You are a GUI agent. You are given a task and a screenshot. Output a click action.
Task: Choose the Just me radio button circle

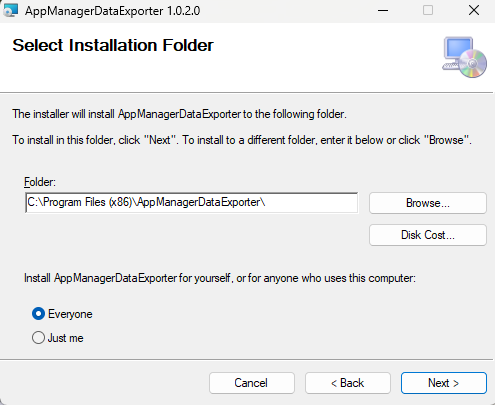coord(38,338)
